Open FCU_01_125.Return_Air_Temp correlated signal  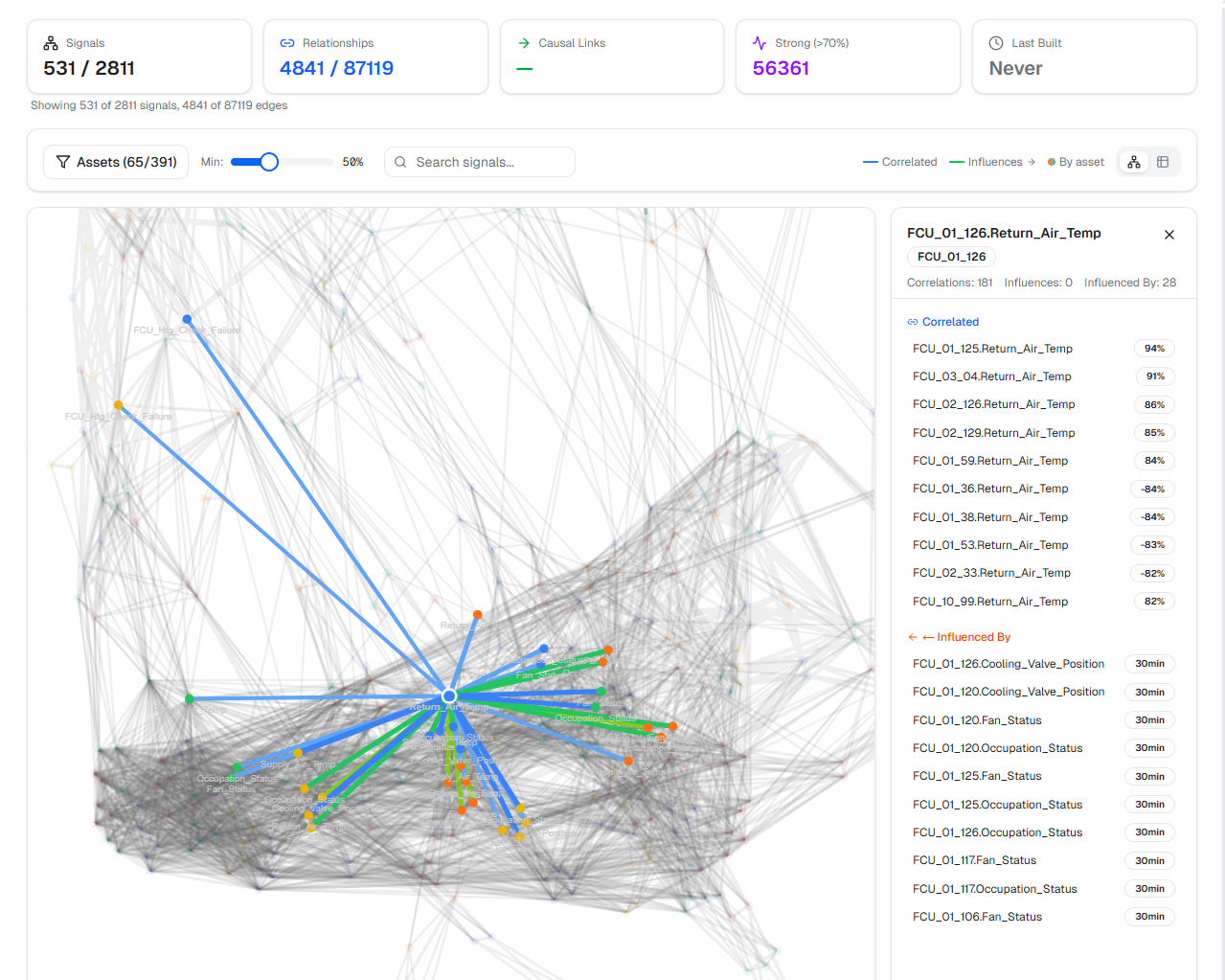[992, 349]
